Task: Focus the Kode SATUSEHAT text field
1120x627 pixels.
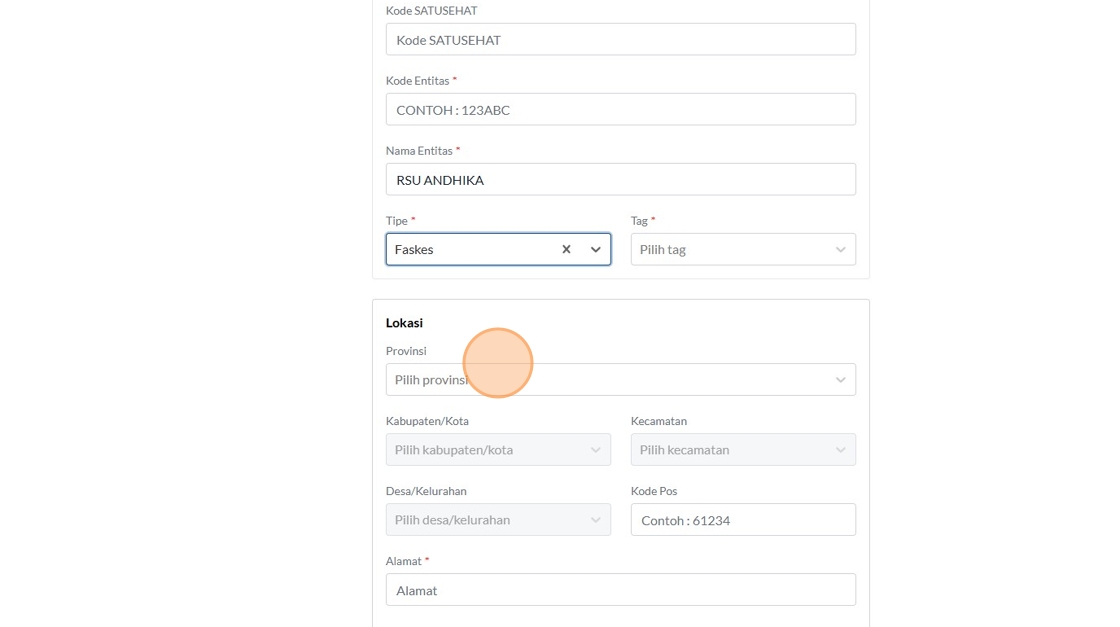Action: pos(620,40)
